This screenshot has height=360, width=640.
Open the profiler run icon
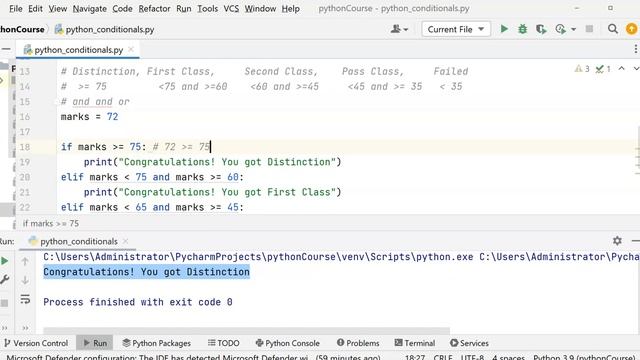click(x=560, y=29)
